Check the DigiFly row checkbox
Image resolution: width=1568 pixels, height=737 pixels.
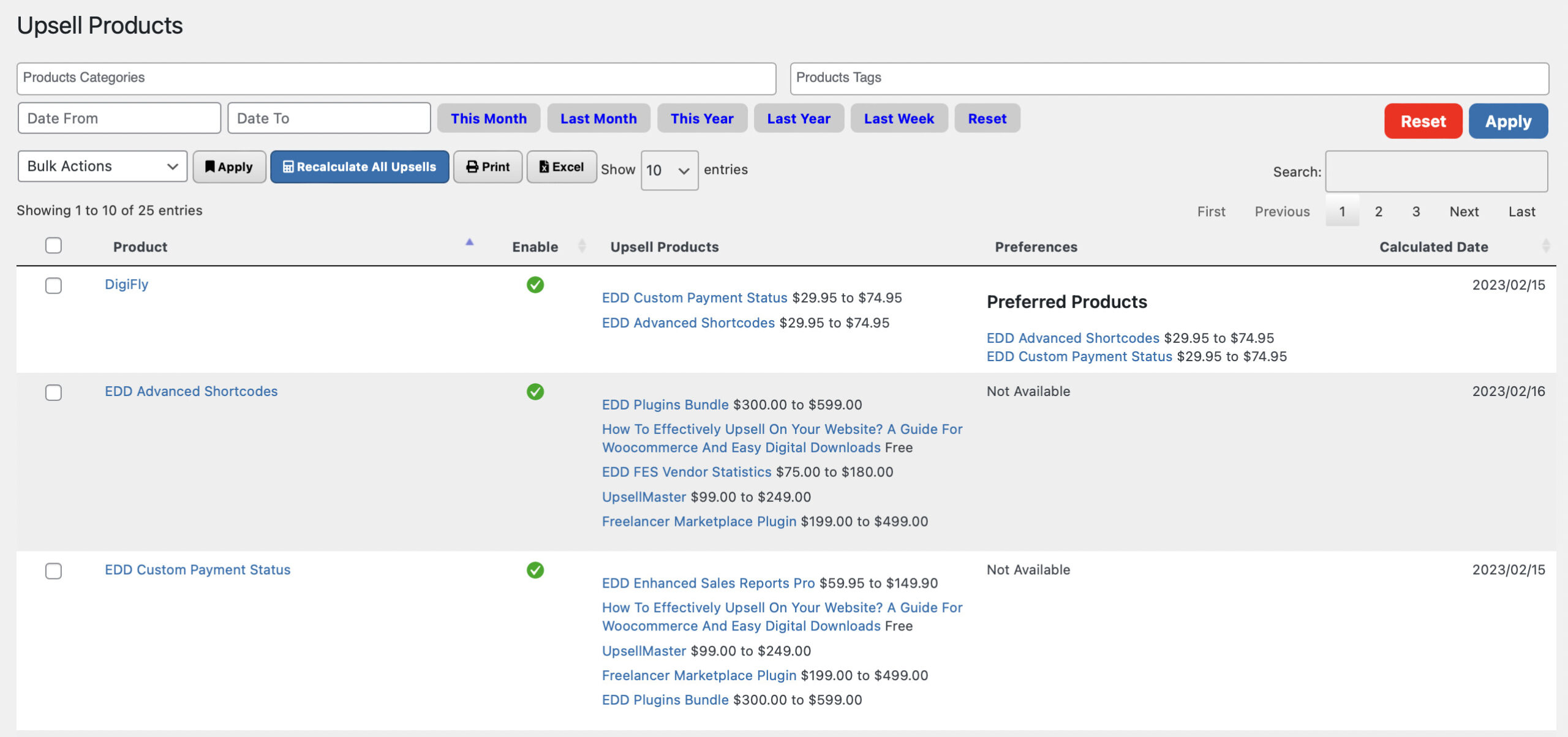pos(53,285)
